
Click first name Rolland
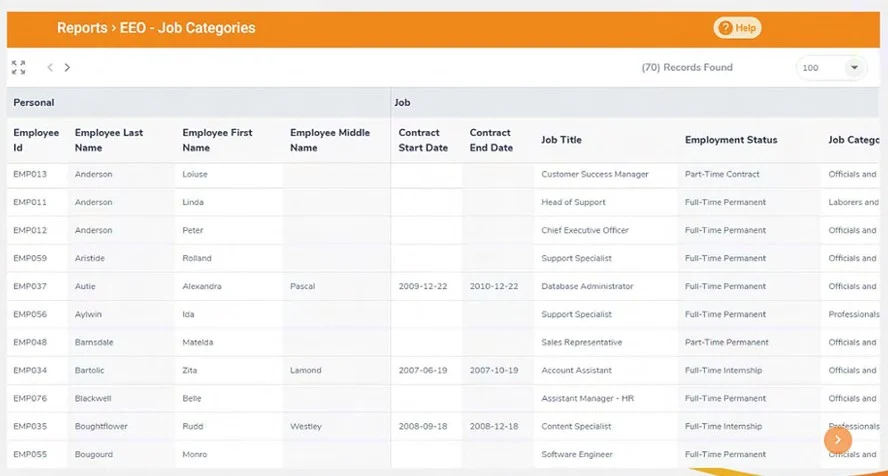(197, 258)
